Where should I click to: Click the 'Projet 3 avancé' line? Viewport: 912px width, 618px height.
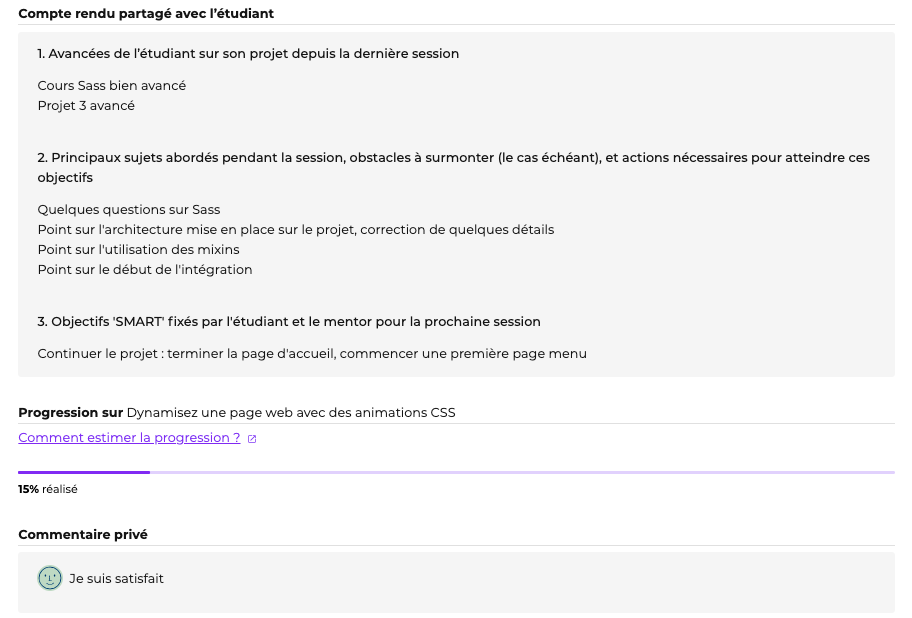(x=86, y=106)
